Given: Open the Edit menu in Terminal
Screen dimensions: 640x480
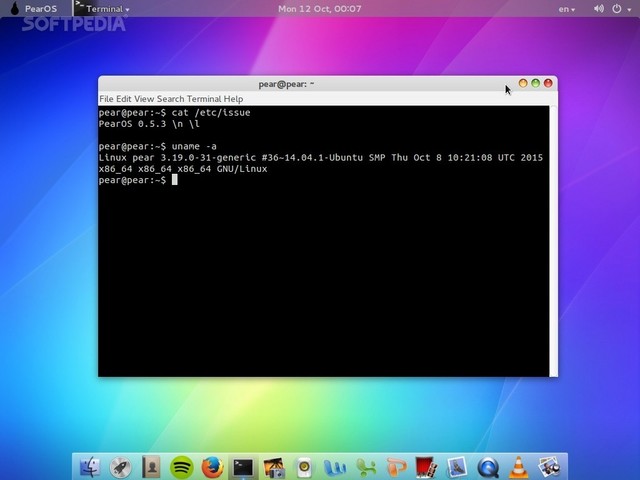Looking at the screenshot, I should (123, 99).
